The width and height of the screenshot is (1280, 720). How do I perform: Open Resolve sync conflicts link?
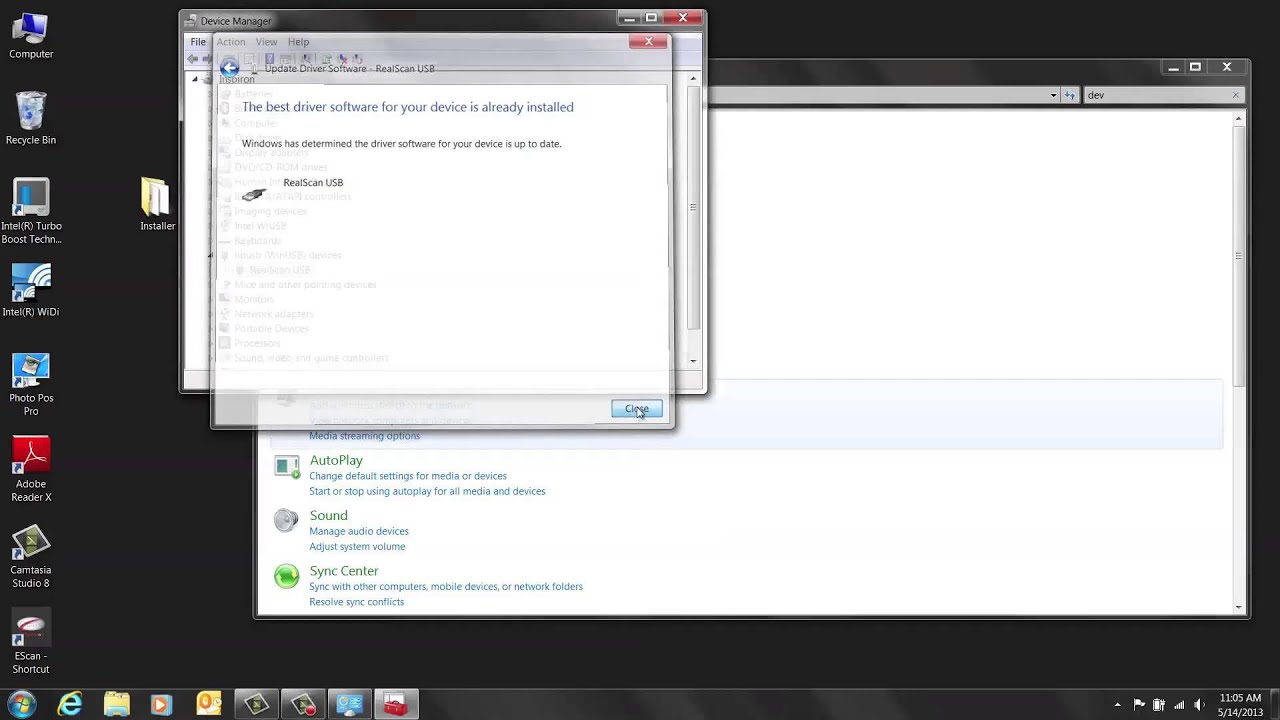click(357, 602)
